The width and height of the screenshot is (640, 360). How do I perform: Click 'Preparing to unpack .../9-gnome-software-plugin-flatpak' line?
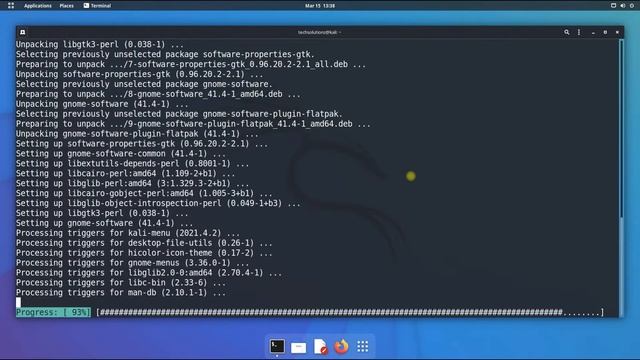click(193, 124)
